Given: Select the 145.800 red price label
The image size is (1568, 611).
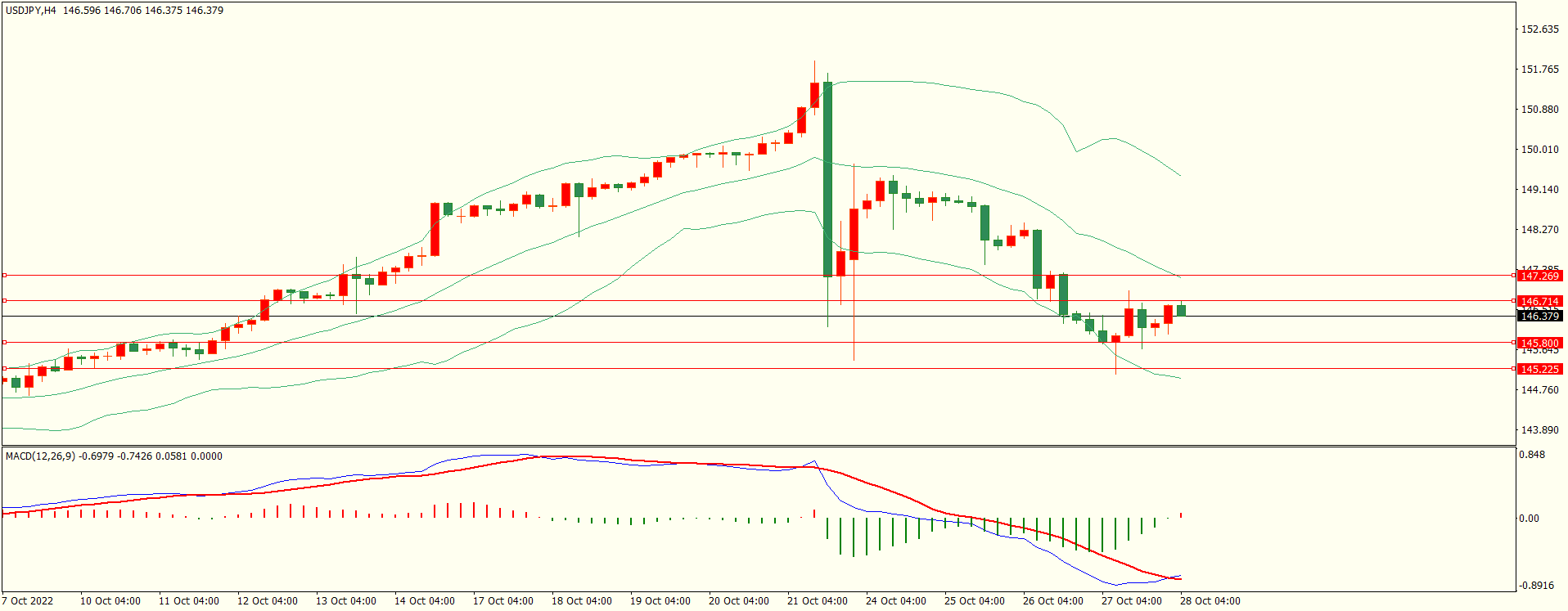Looking at the screenshot, I should [1539, 344].
